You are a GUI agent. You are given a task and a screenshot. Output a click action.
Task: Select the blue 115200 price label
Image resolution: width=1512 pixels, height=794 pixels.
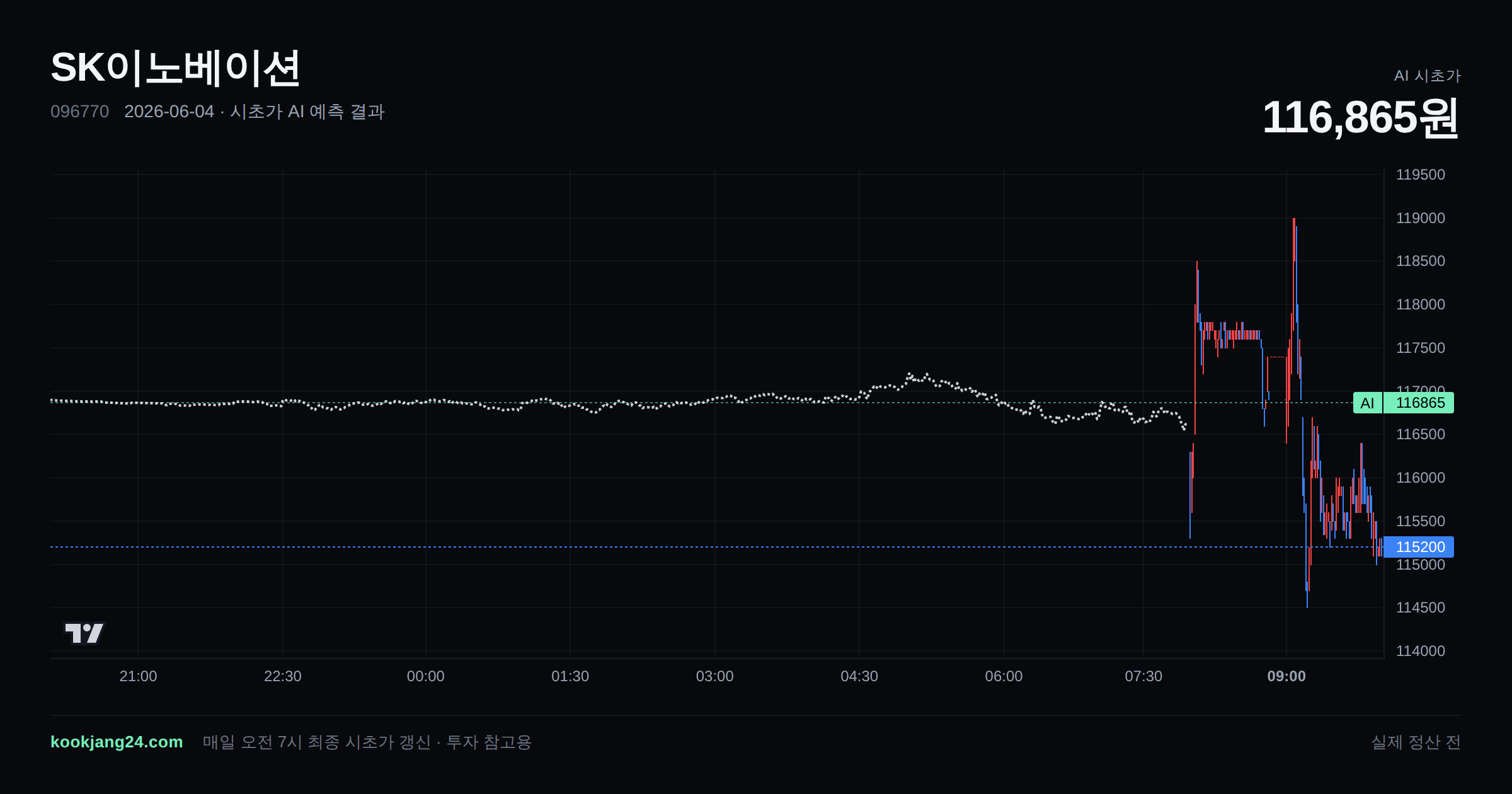tap(1419, 547)
